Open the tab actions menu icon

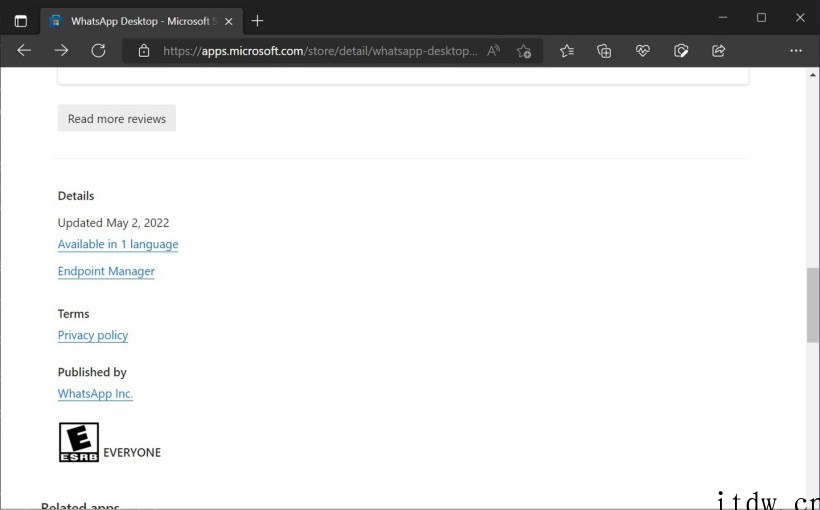(20, 21)
